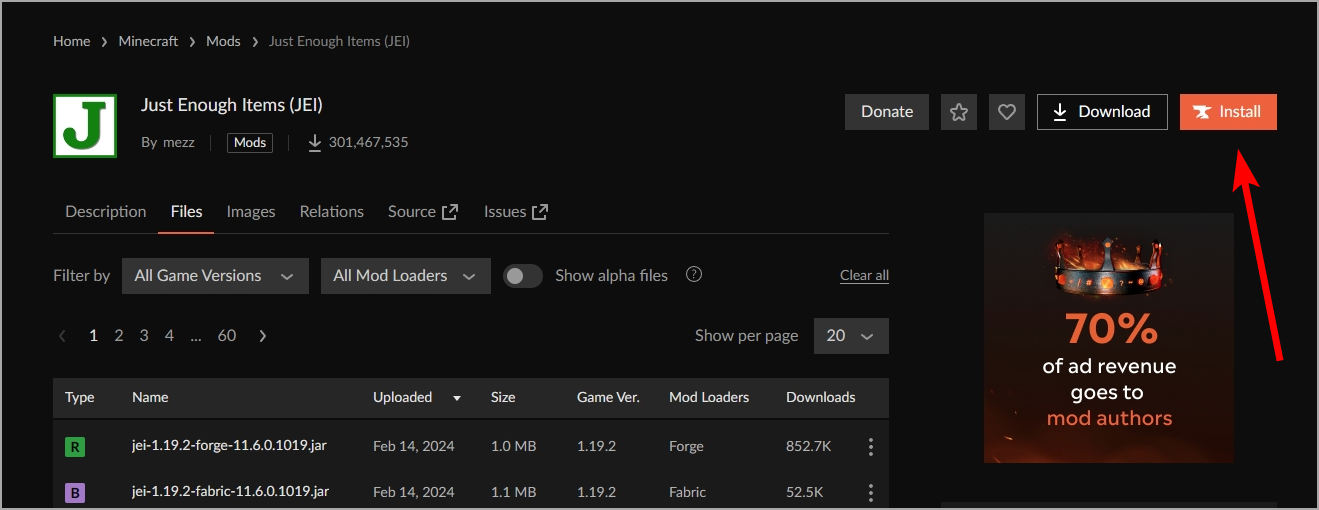Go to page 2 of files
Screen dimensions: 1319x510
[119, 336]
